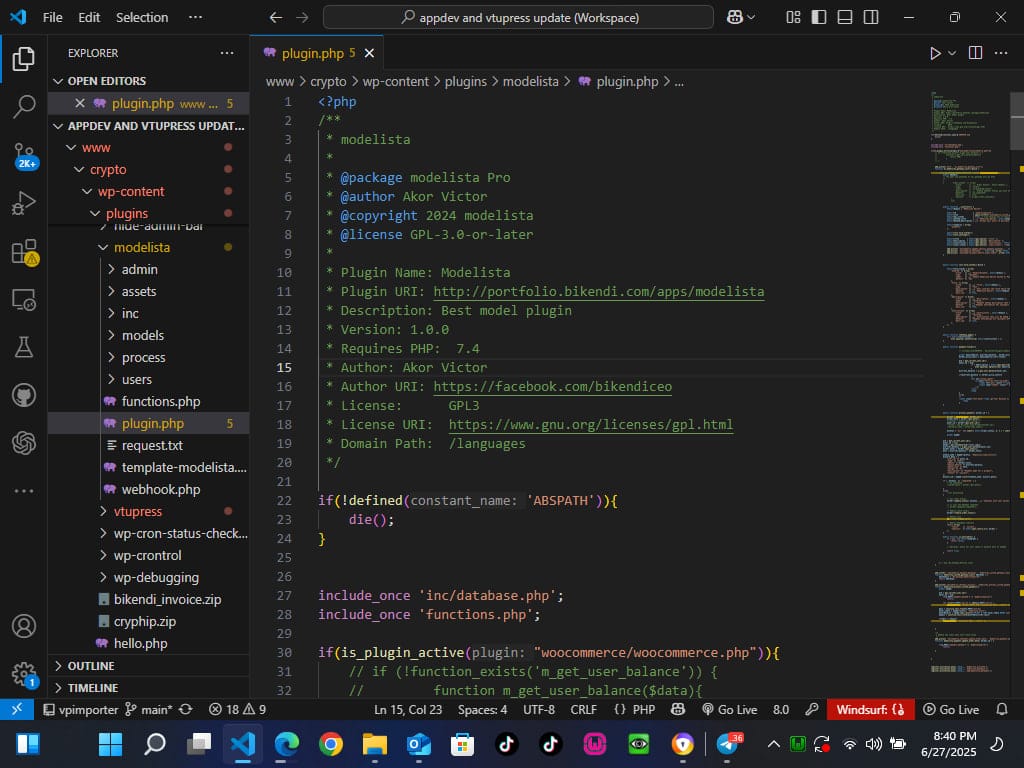Open the run button dropdown arrow

[x=952, y=53]
